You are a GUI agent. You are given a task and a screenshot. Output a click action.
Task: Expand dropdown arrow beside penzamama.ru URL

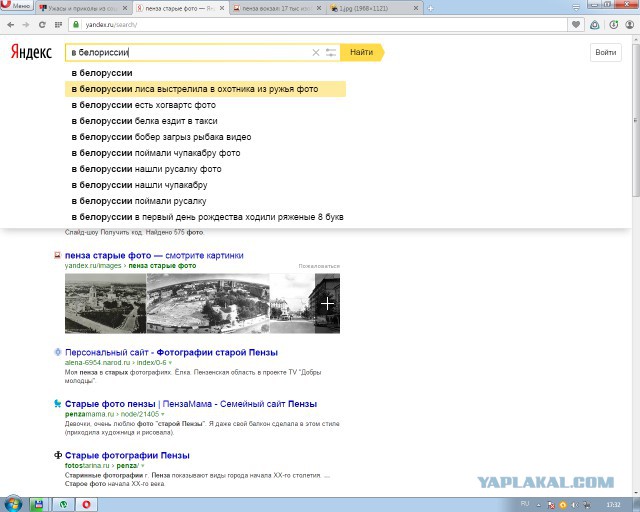pos(163,414)
